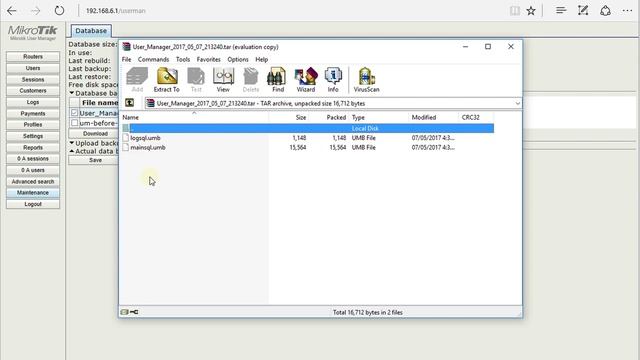
Task: Go up one folder level icon
Action: pyautogui.click(x=129, y=103)
